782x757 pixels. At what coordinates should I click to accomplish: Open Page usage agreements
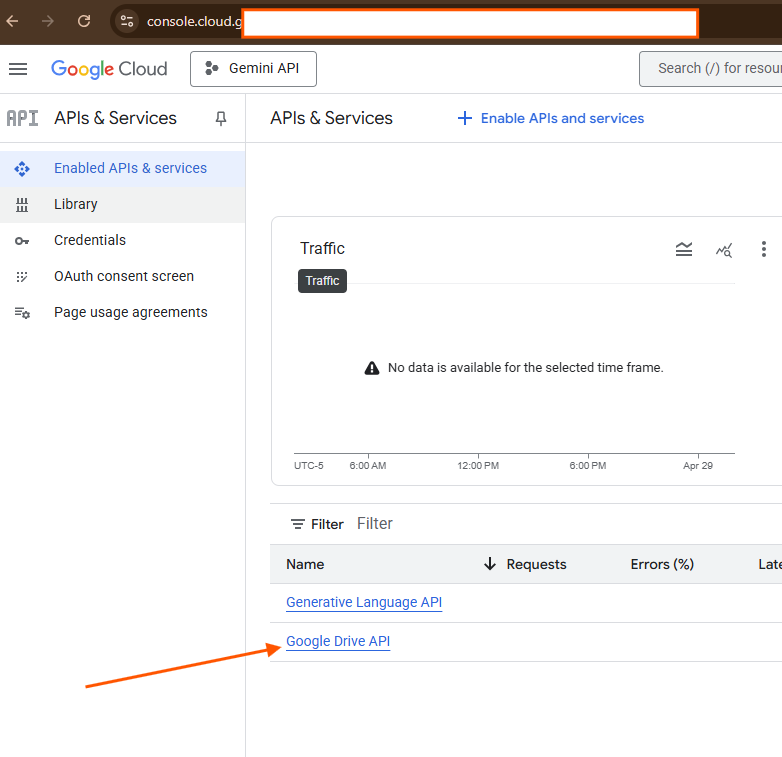click(x=123, y=312)
